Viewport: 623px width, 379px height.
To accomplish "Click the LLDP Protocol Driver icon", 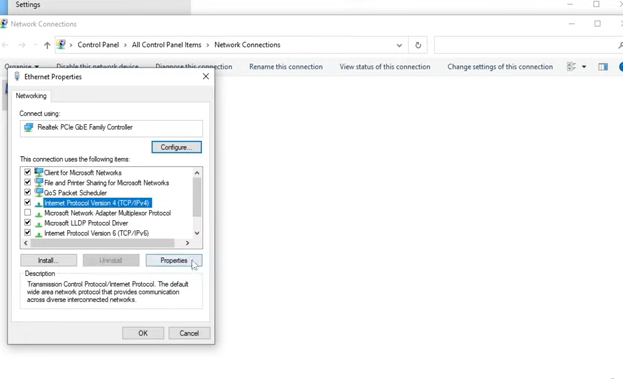I will pyautogui.click(x=39, y=224).
